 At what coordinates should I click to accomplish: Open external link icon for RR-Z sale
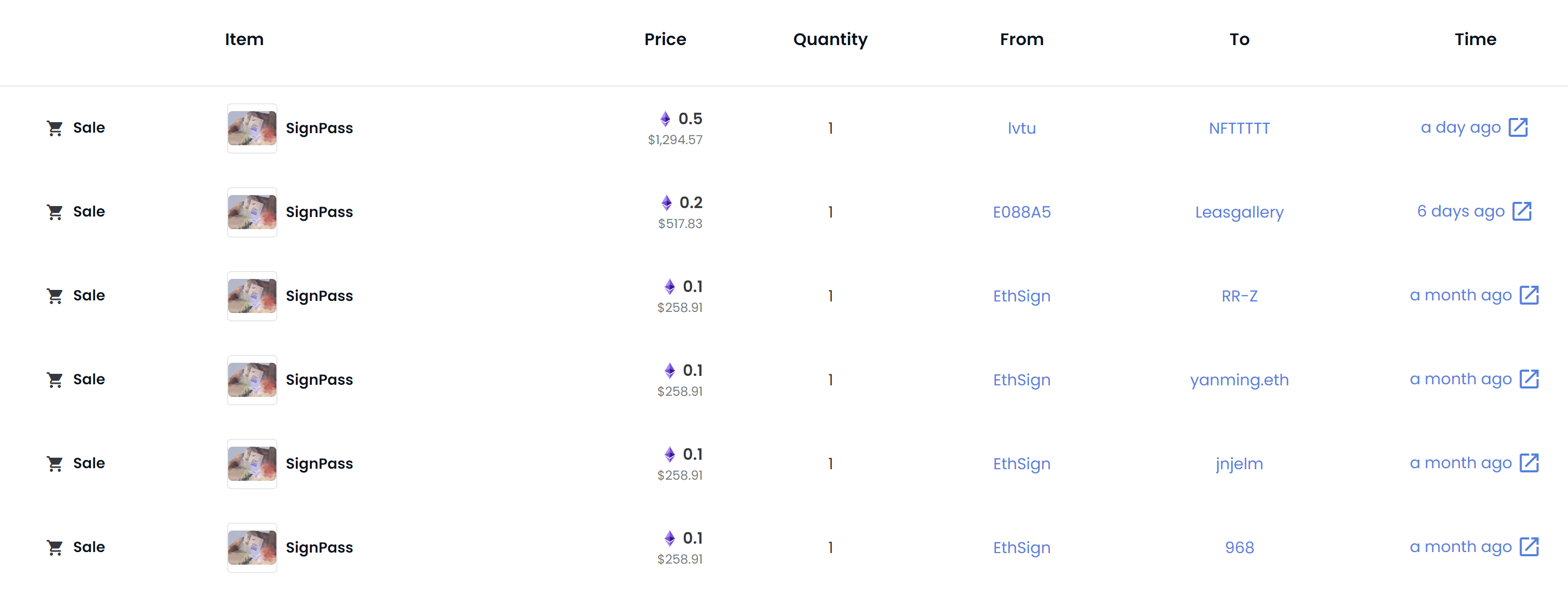pos(1529,296)
